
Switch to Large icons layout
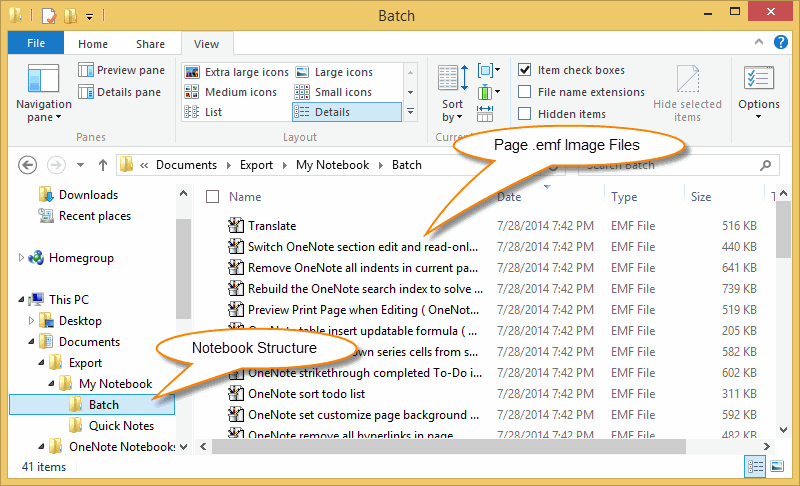tap(335, 72)
